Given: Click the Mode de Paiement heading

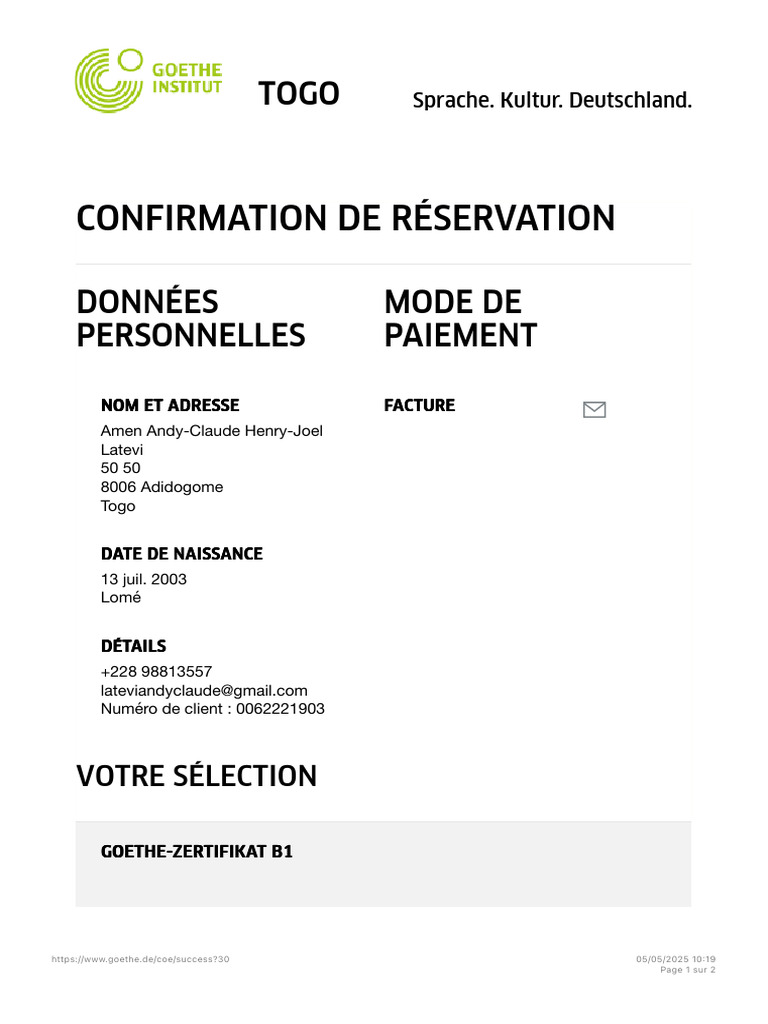Looking at the screenshot, I should pyautogui.click(x=460, y=318).
